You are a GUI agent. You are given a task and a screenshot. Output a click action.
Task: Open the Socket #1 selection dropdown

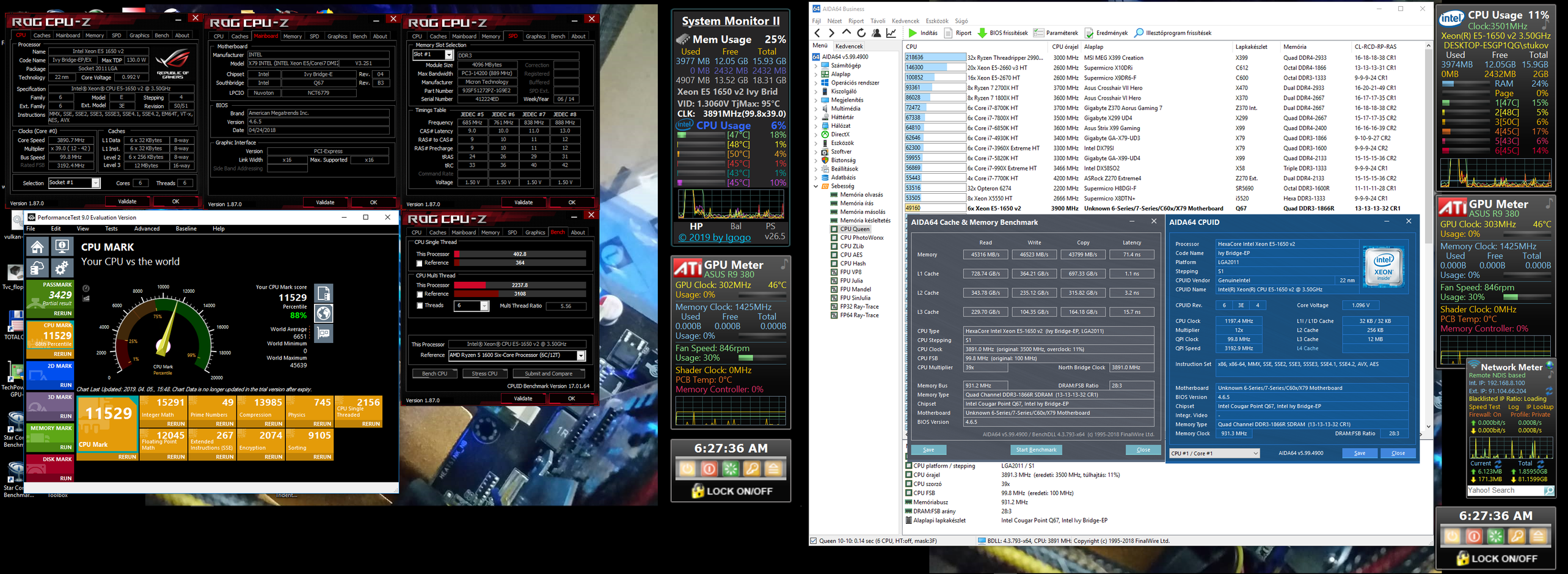(x=96, y=183)
